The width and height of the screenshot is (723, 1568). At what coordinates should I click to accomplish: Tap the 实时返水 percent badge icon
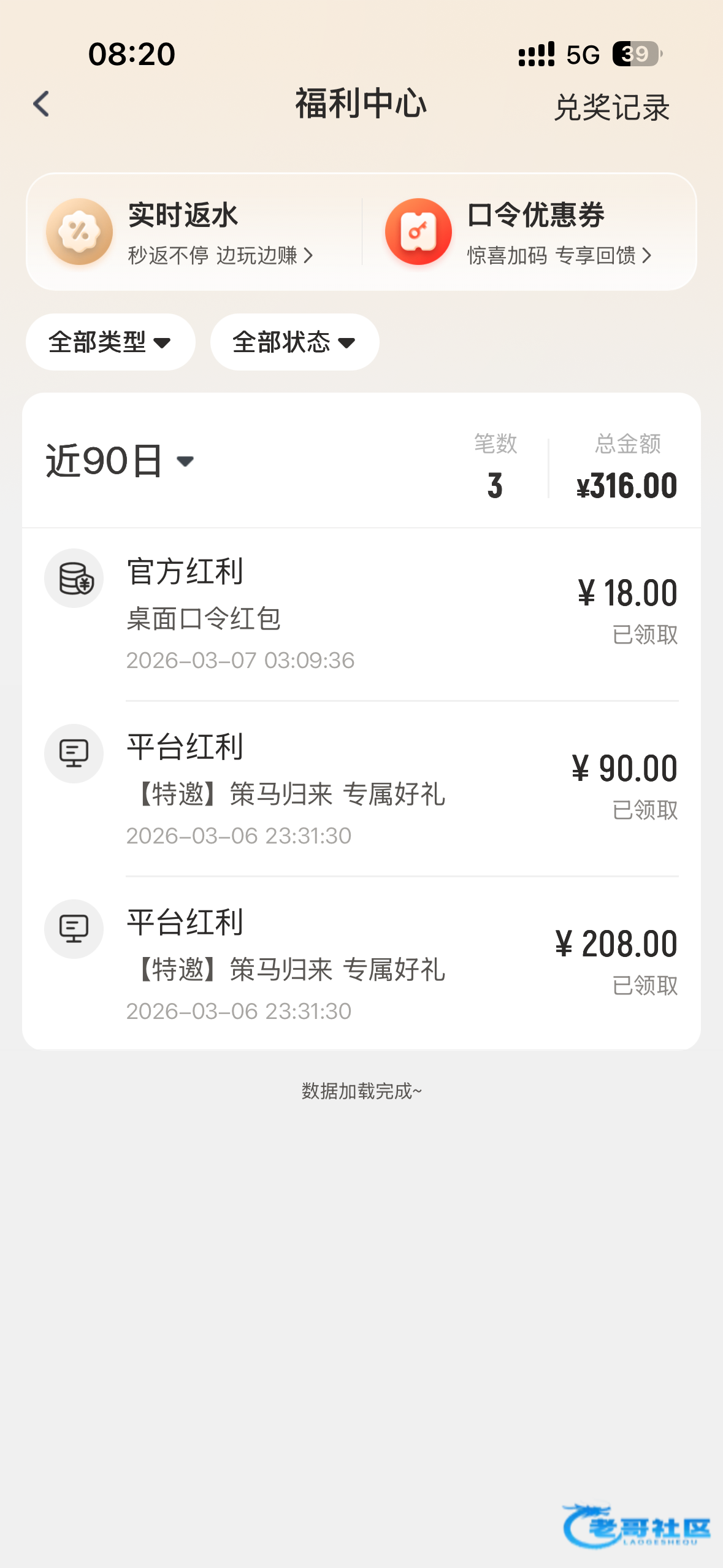point(80,231)
